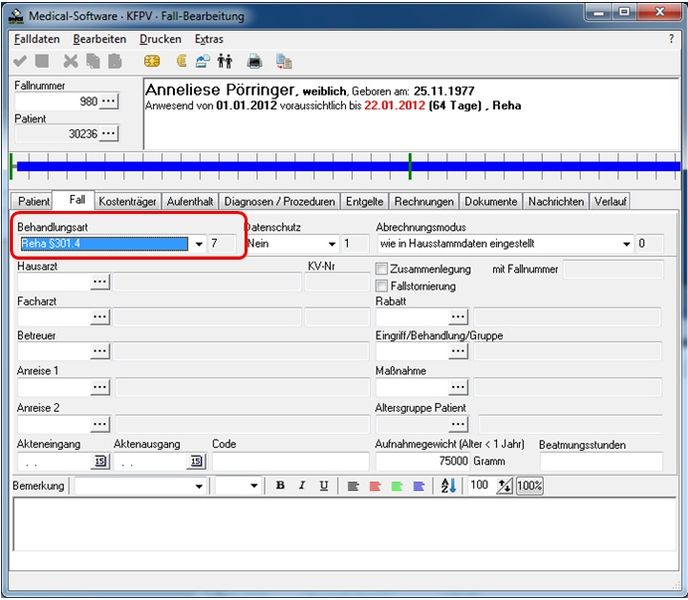Switch to the Kostenträger tab

click(x=128, y=201)
